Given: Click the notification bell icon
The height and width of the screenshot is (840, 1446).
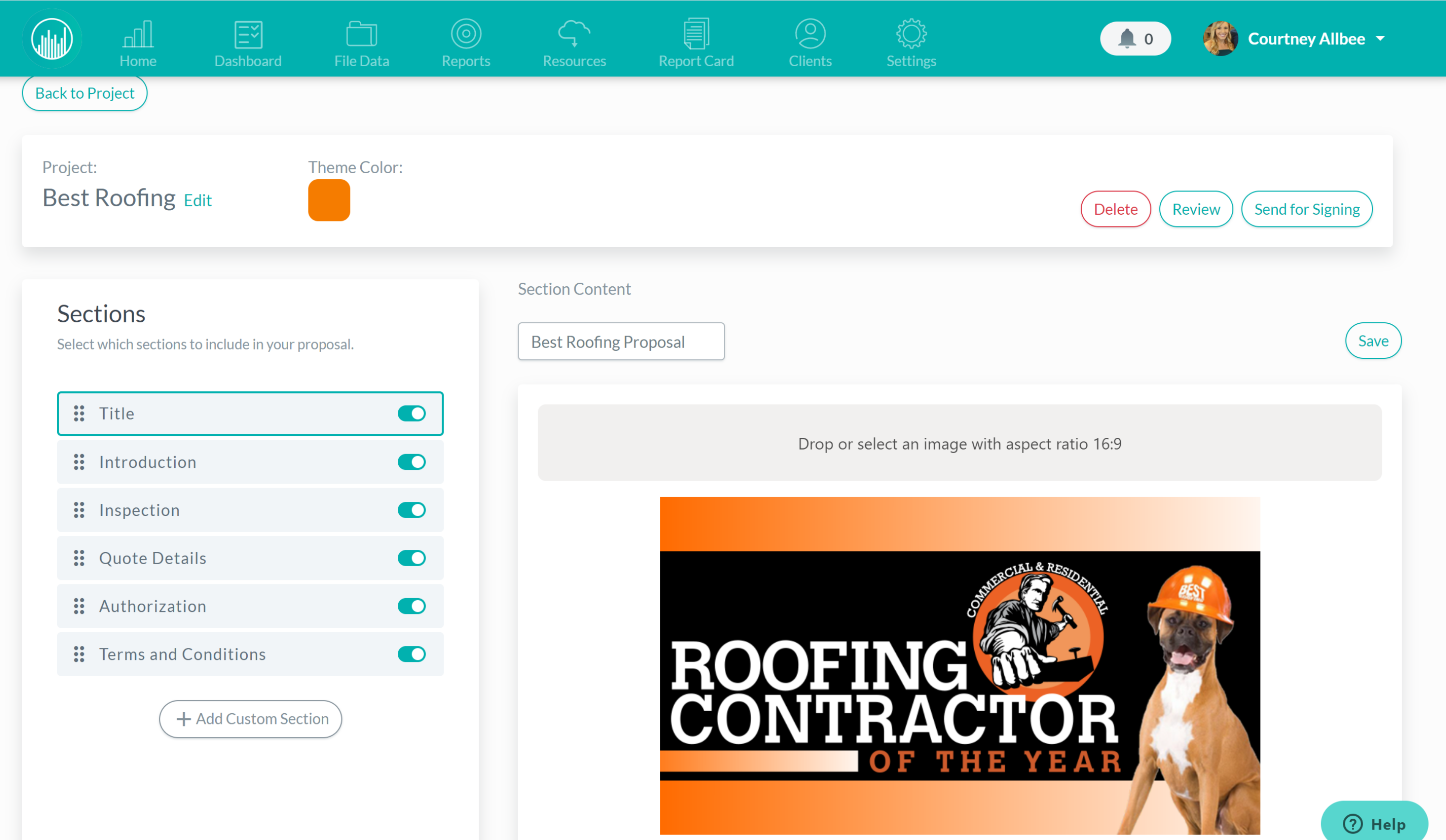Looking at the screenshot, I should [x=1126, y=37].
